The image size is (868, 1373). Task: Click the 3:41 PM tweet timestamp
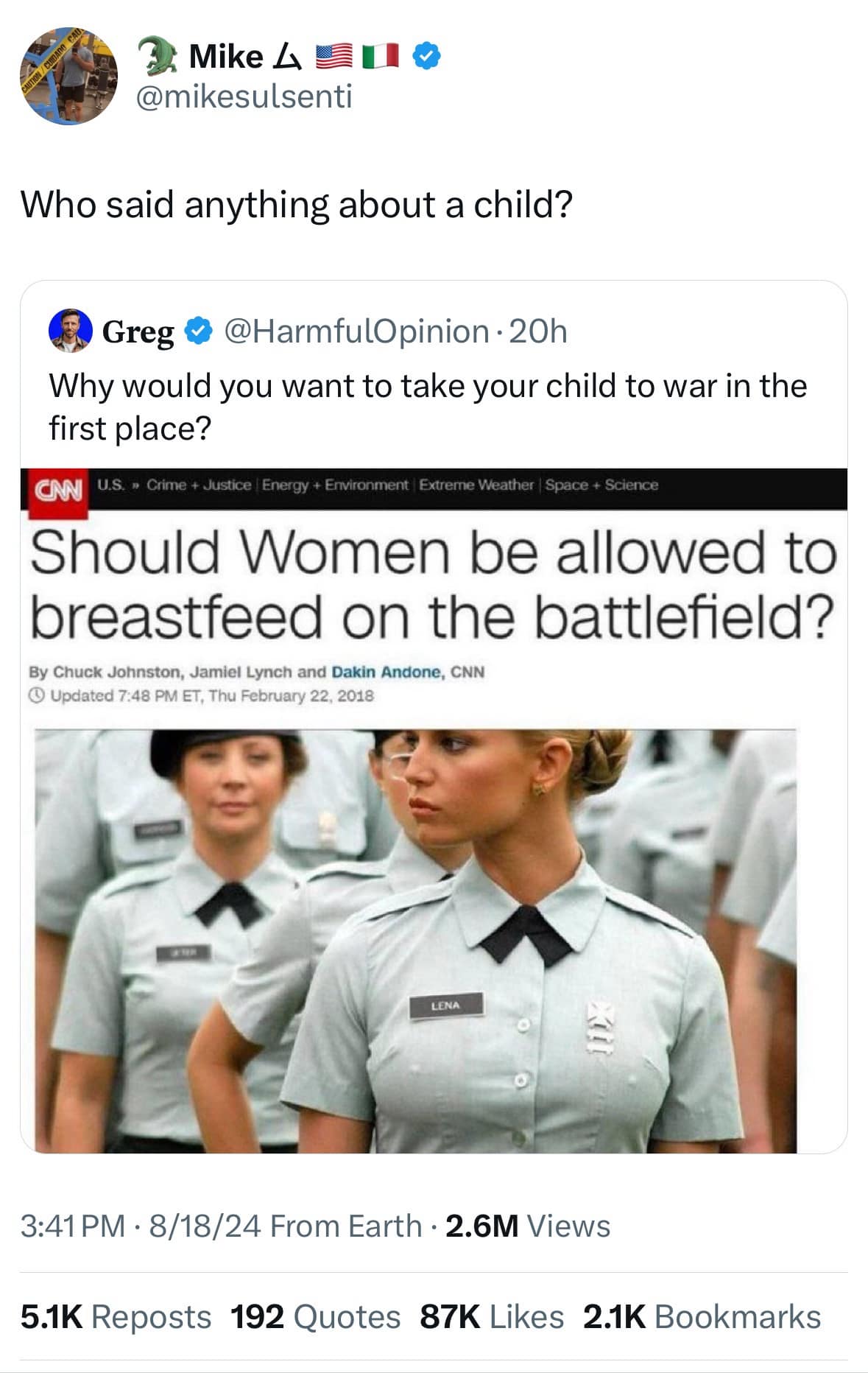(72, 1226)
